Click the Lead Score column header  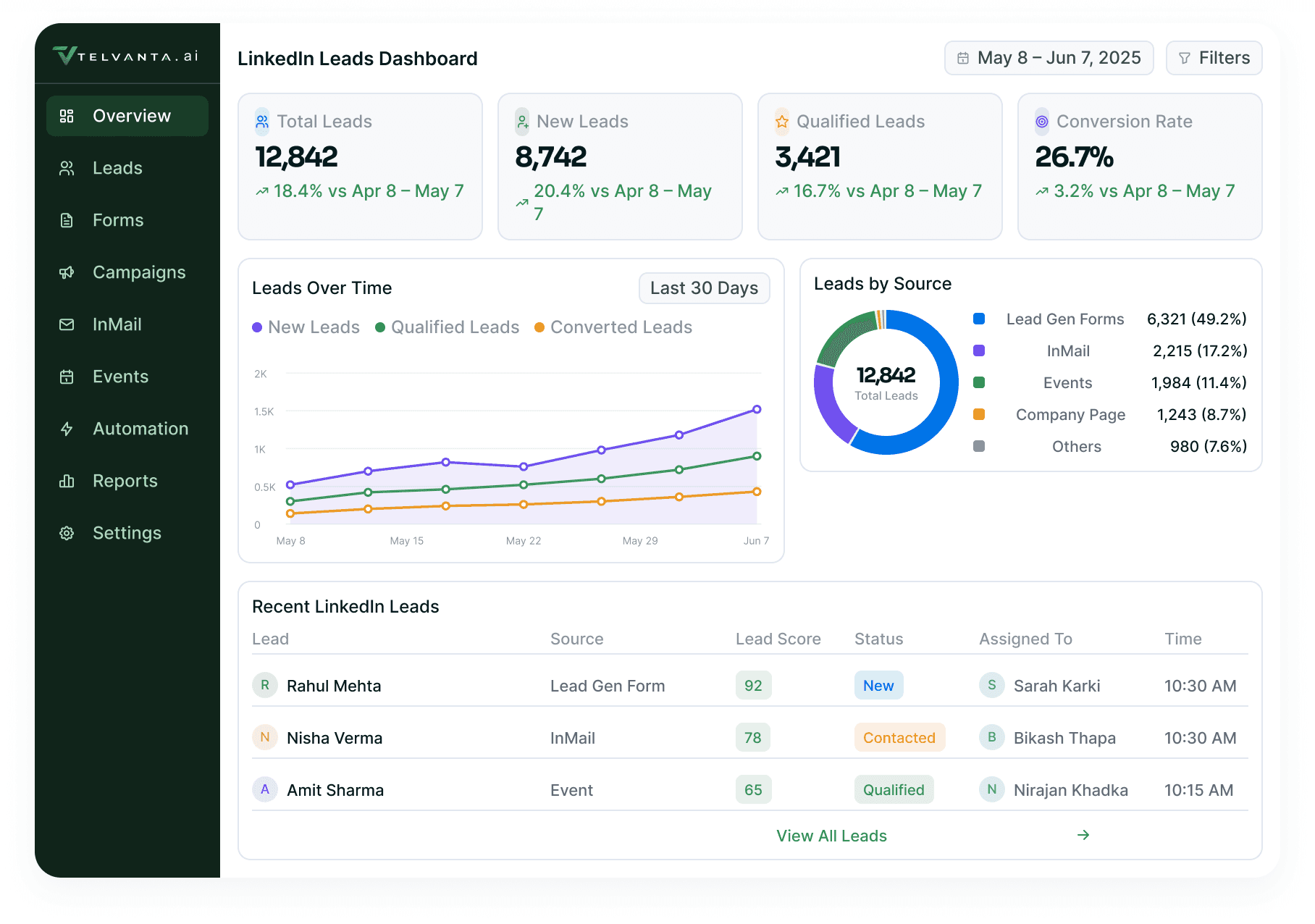click(778, 639)
